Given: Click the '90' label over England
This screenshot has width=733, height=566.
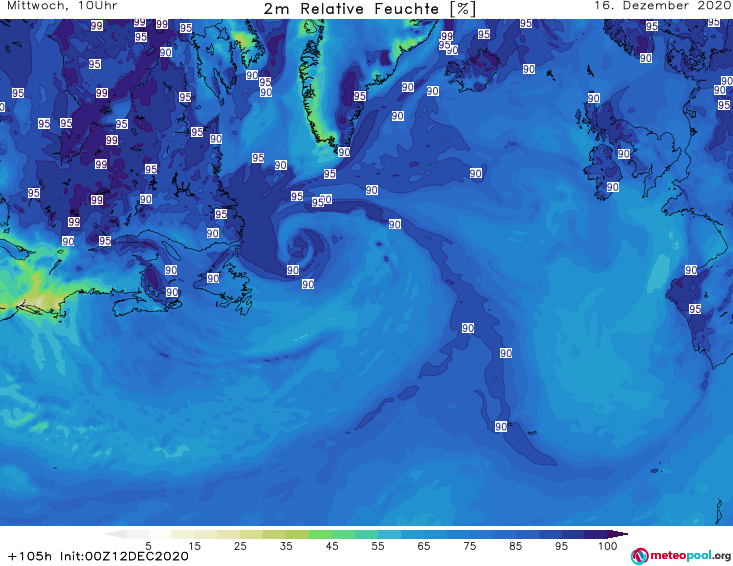Looking at the screenshot, I should (624, 154).
